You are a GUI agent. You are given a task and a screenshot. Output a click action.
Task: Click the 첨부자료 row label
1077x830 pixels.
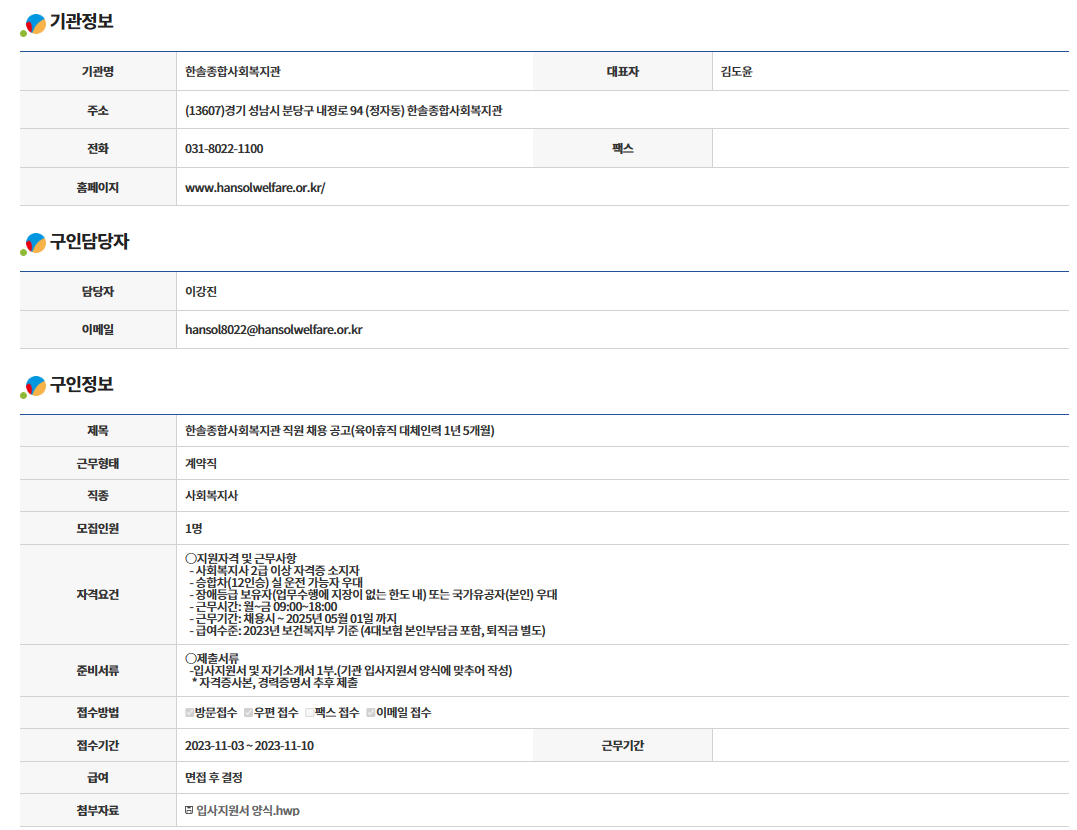click(x=97, y=810)
